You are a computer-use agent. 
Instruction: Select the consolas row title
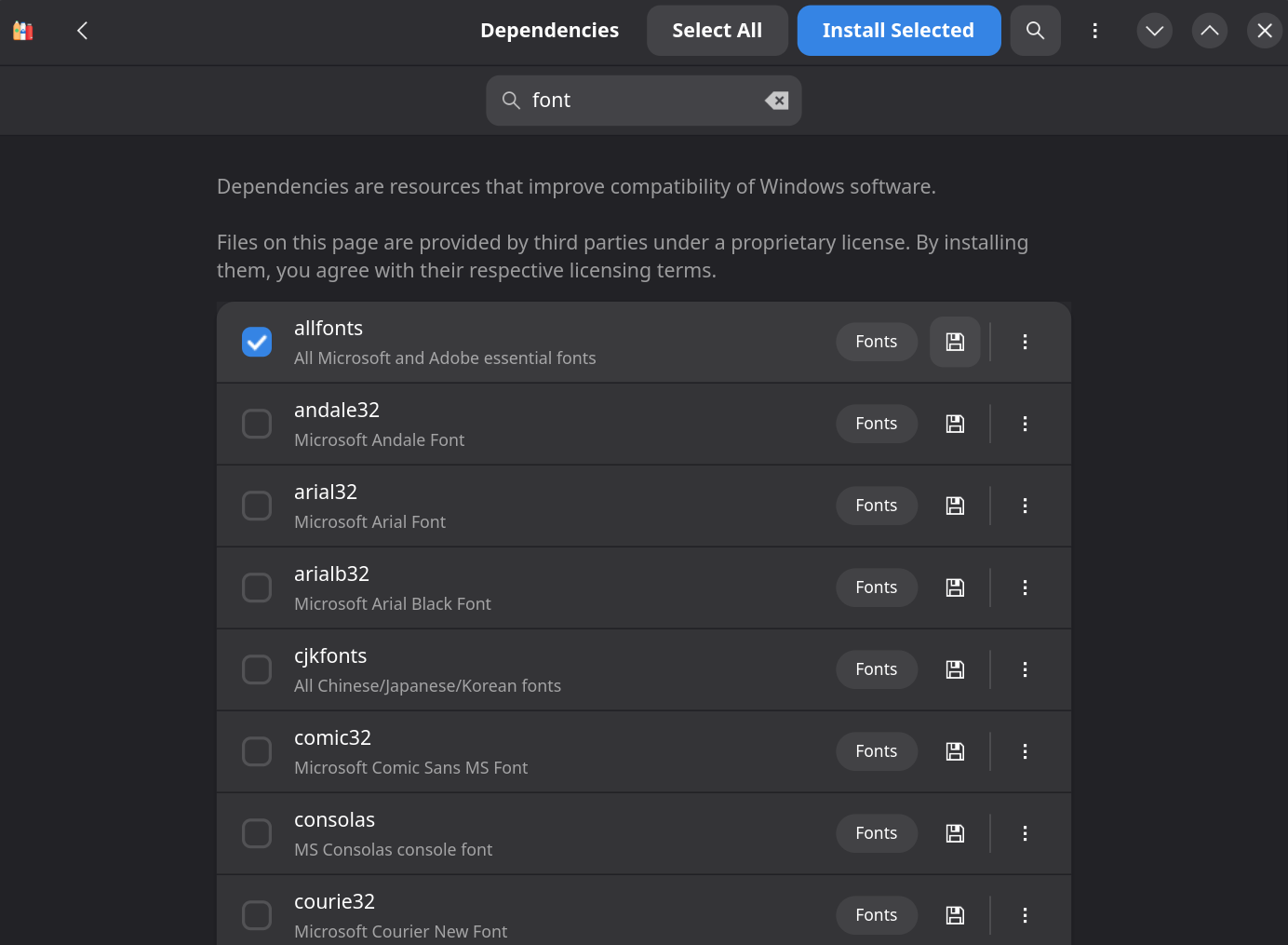pos(335,820)
